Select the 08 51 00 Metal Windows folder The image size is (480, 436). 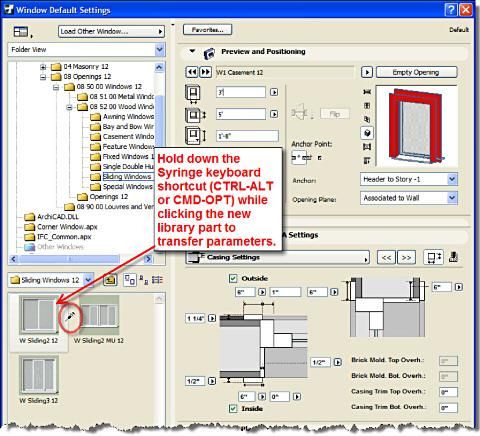coord(115,97)
